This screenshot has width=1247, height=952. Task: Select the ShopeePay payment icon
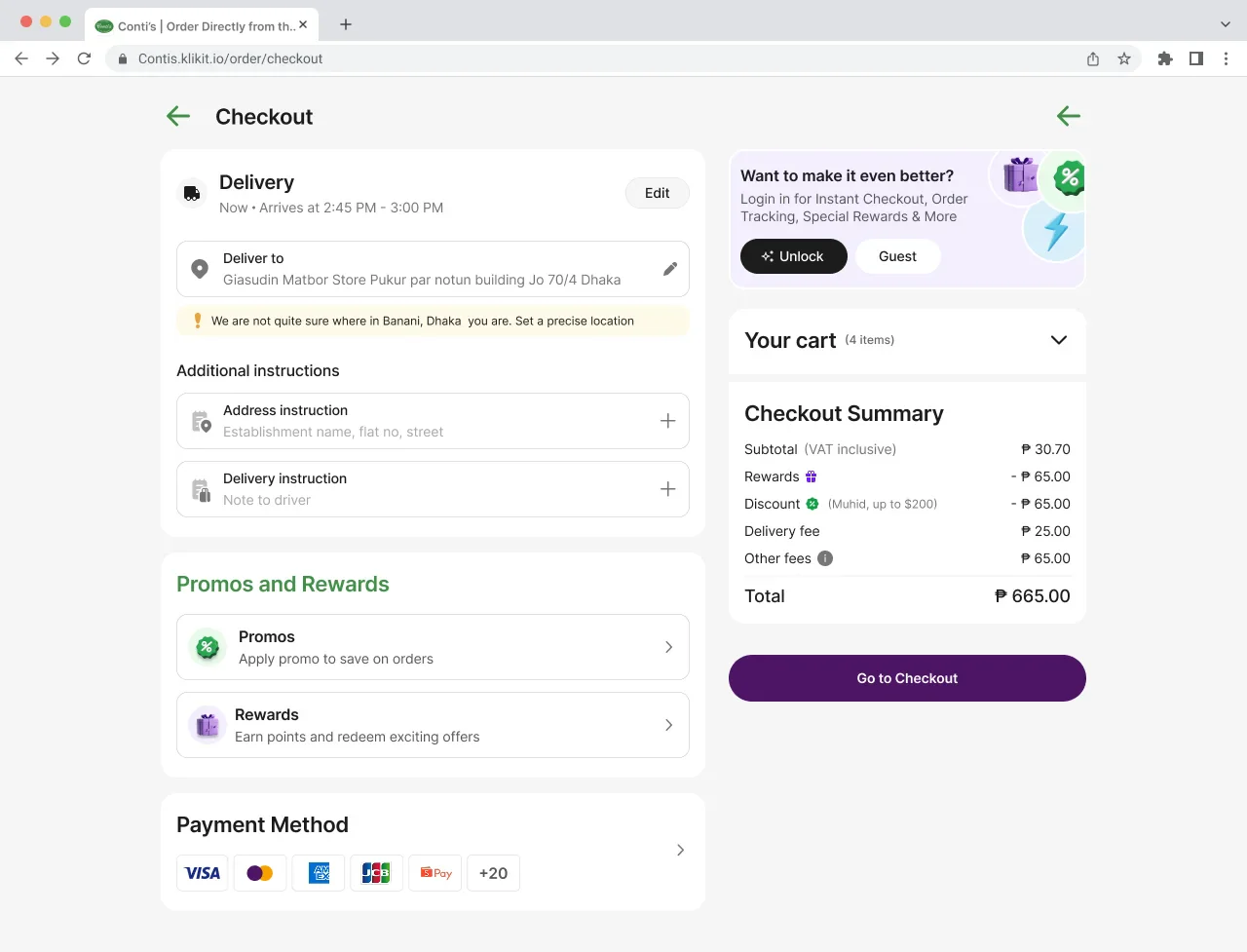pyautogui.click(x=435, y=873)
